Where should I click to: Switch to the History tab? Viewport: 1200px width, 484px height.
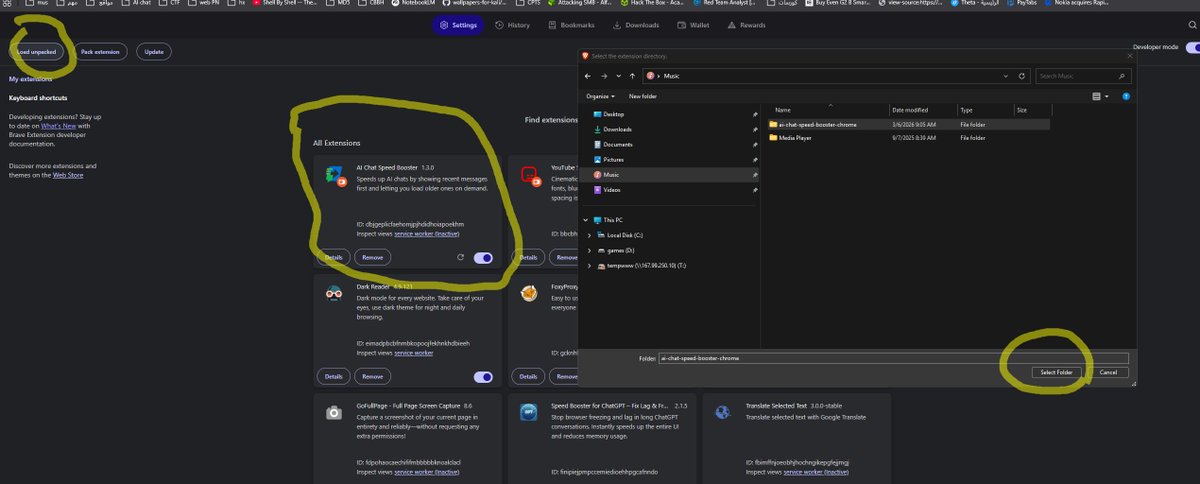click(x=513, y=25)
